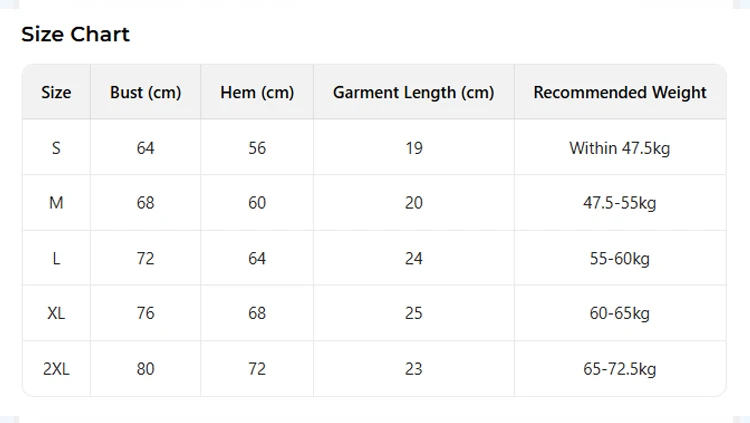The width and height of the screenshot is (750, 423).
Task: Choose the XL size row label
Action: click(x=56, y=313)
